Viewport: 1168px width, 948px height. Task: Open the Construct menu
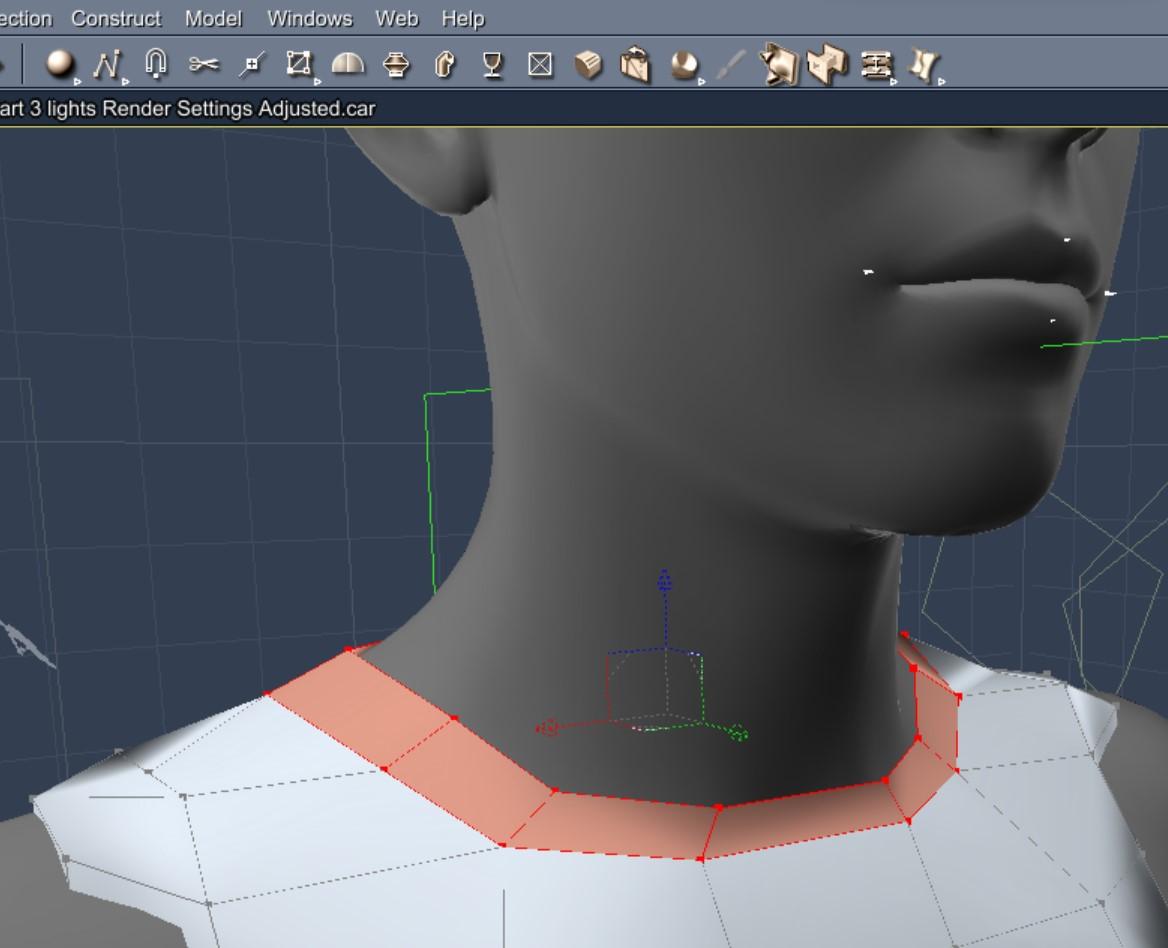(116, 19)
